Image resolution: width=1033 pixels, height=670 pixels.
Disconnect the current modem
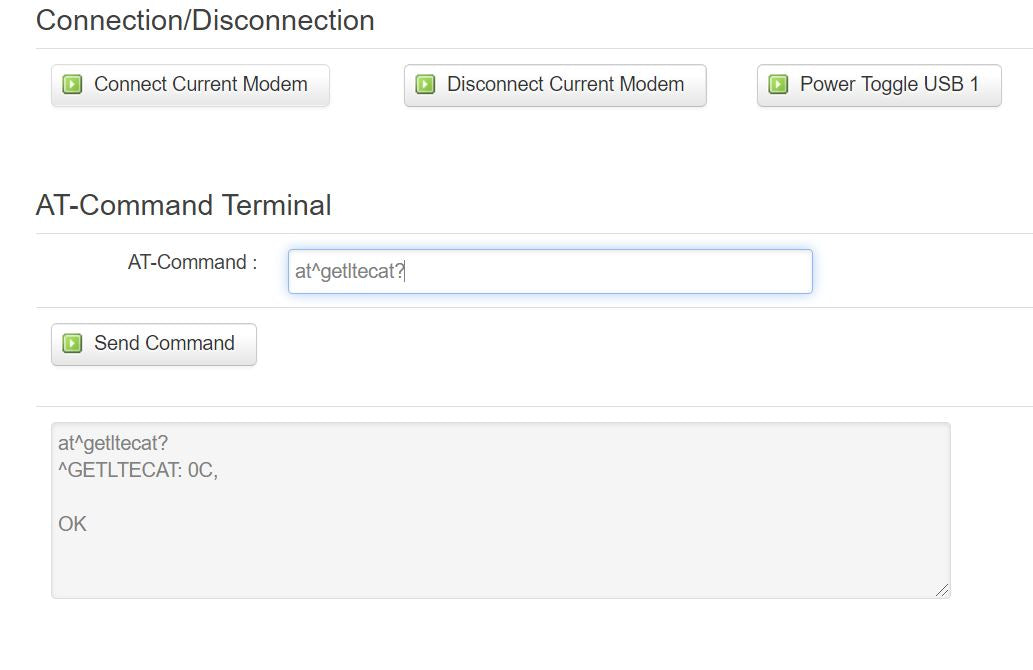pyautogui.click(x=555, y=85)
